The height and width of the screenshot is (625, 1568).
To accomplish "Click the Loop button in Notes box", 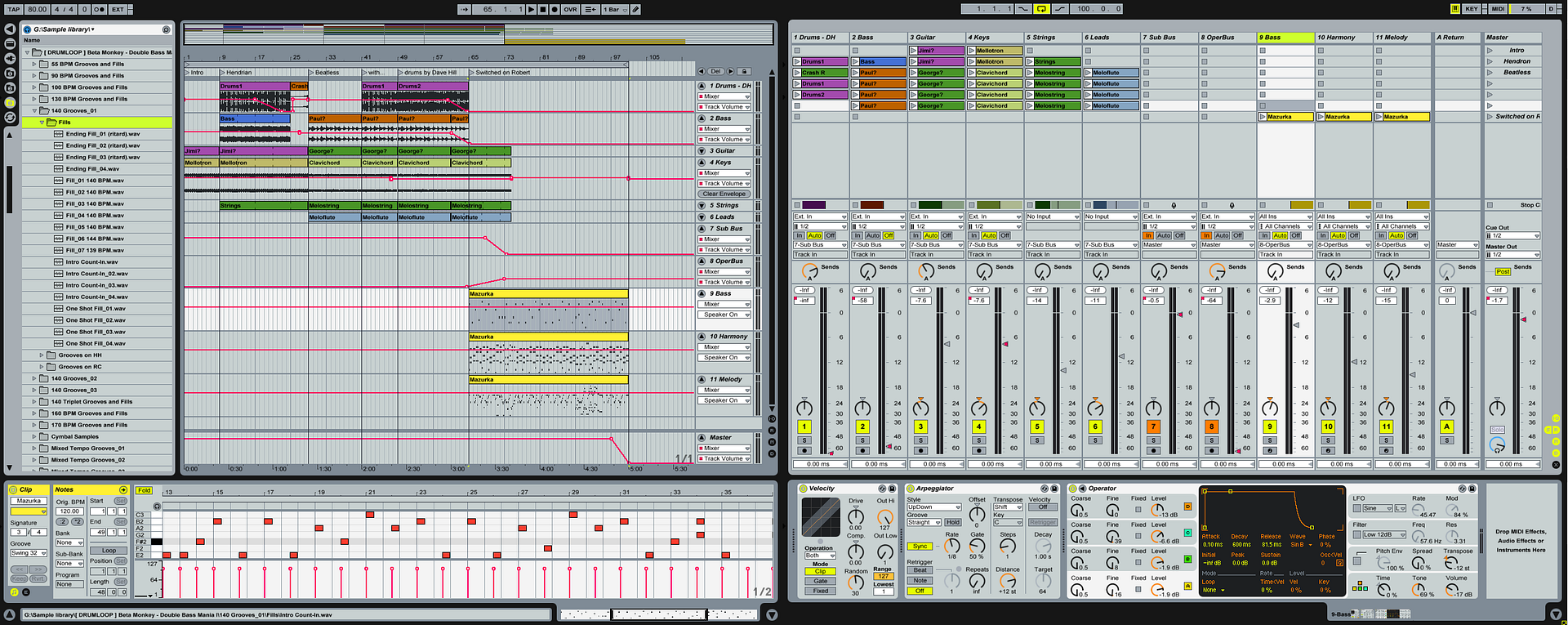I will pos(109,551).
